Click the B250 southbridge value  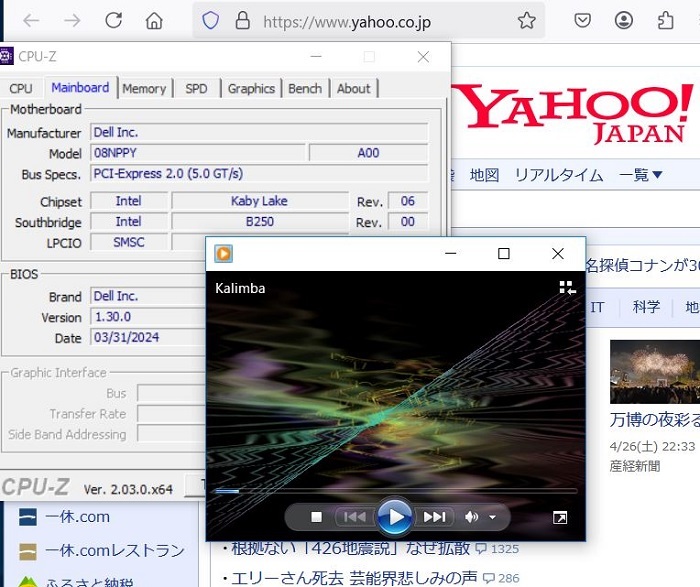click(x=259, y=221)
